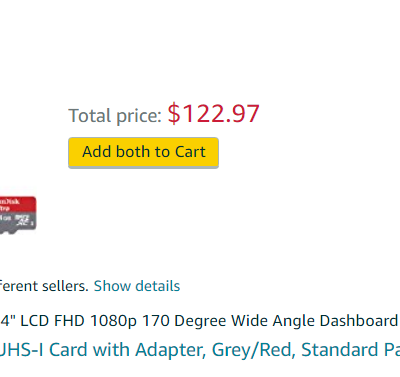Click the partially hidden 'sellers.' text

click(x=65, y=286)
